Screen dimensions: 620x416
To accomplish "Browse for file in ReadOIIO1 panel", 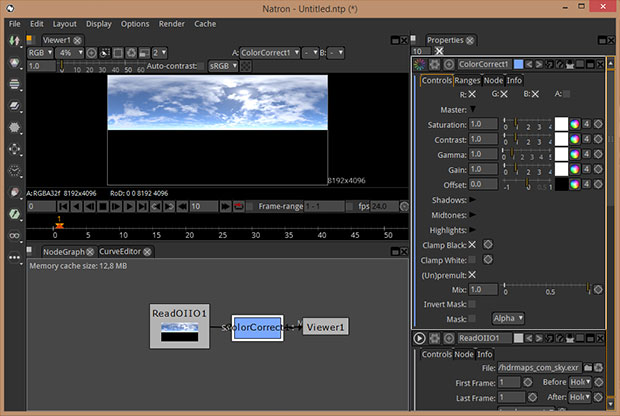I will coord(588,368).
